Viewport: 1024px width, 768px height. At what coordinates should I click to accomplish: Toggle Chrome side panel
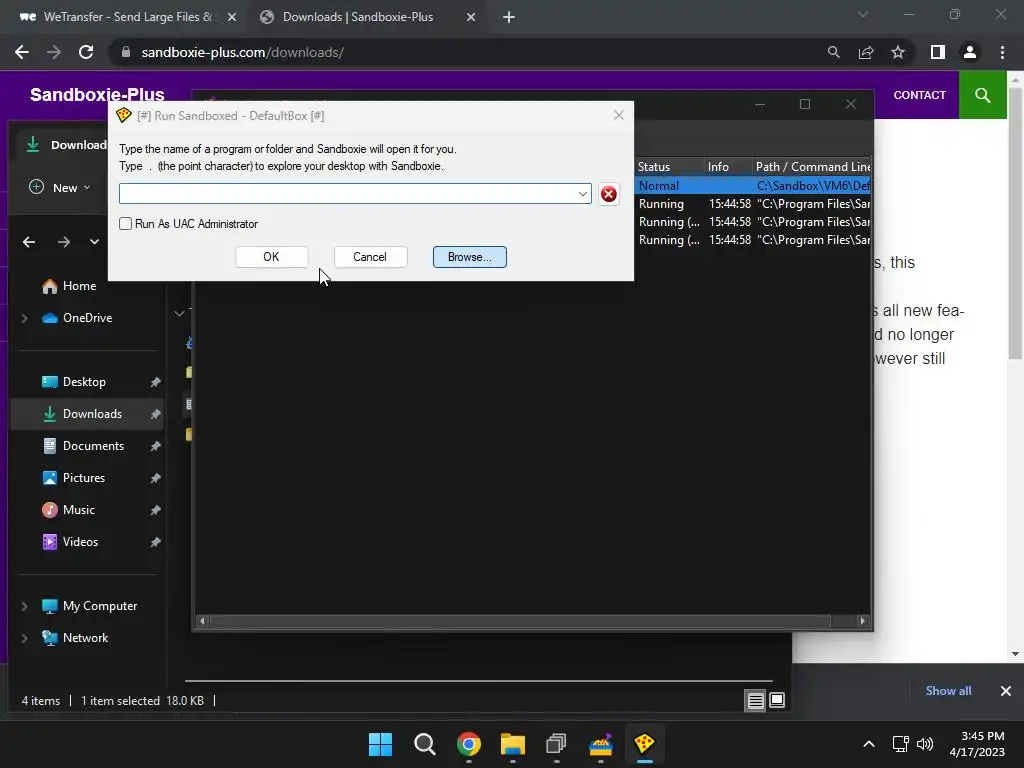click(x=938, y=52)
